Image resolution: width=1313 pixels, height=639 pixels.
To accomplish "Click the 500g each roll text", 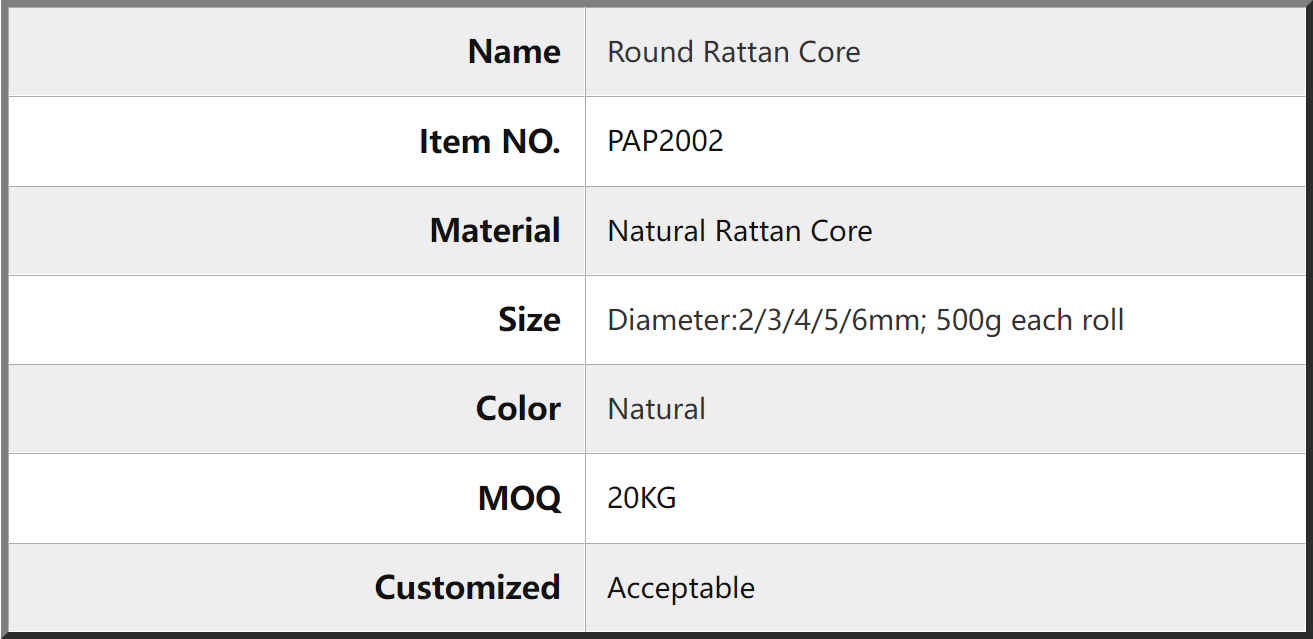I will (x=1030, y=320).
